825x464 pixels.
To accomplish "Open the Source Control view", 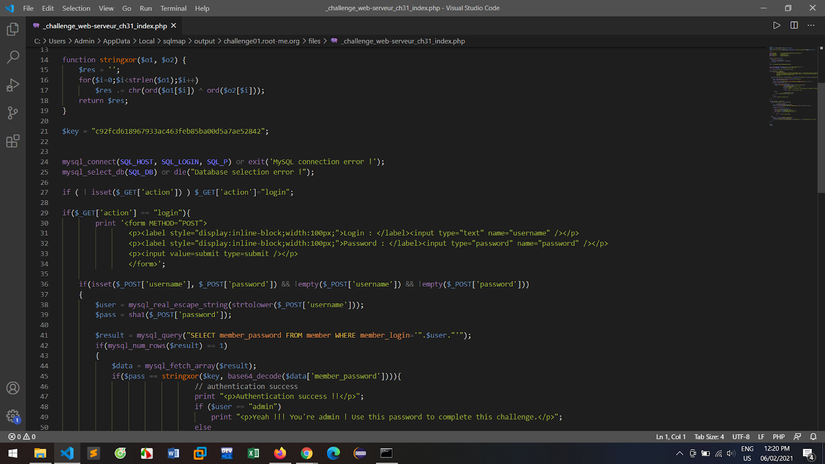I will 13,113.
